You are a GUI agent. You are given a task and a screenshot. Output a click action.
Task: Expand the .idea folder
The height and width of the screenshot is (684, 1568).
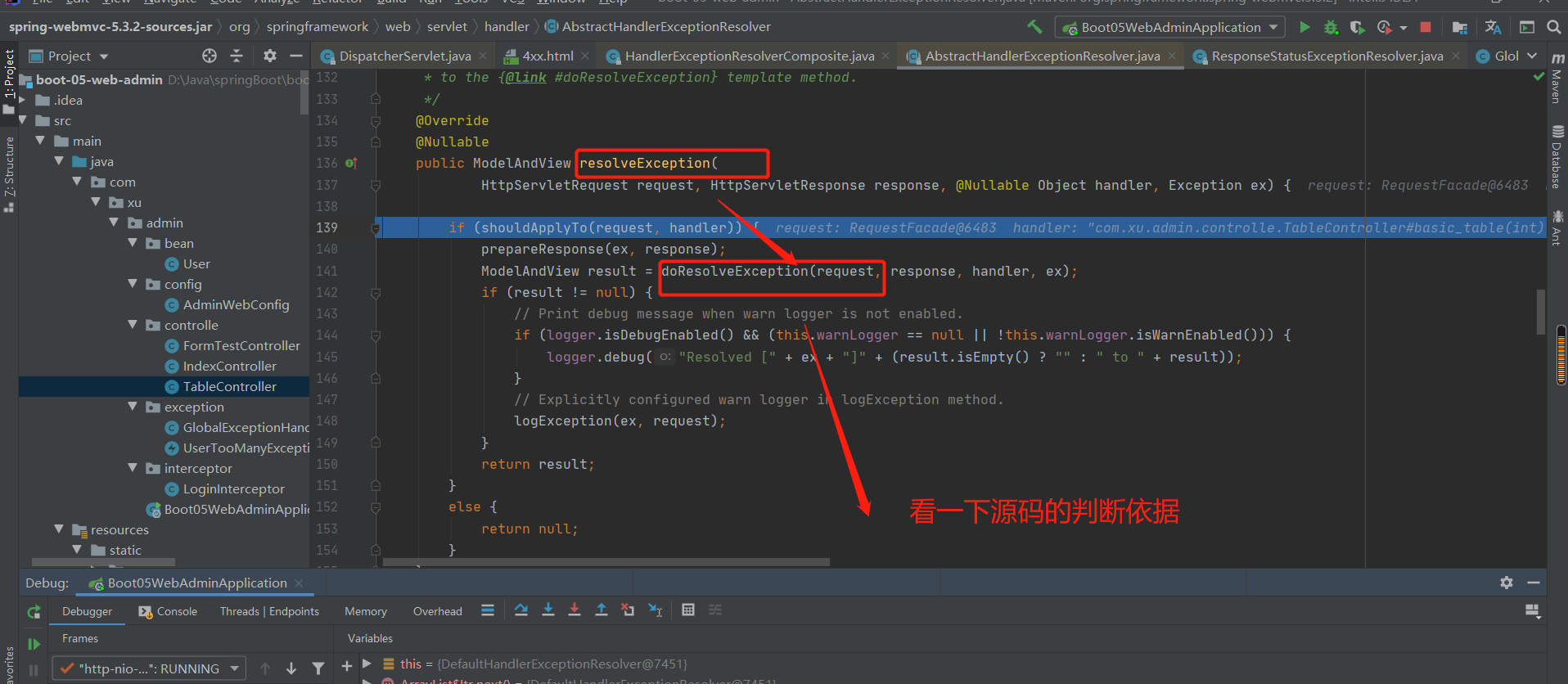coord(23,100)
